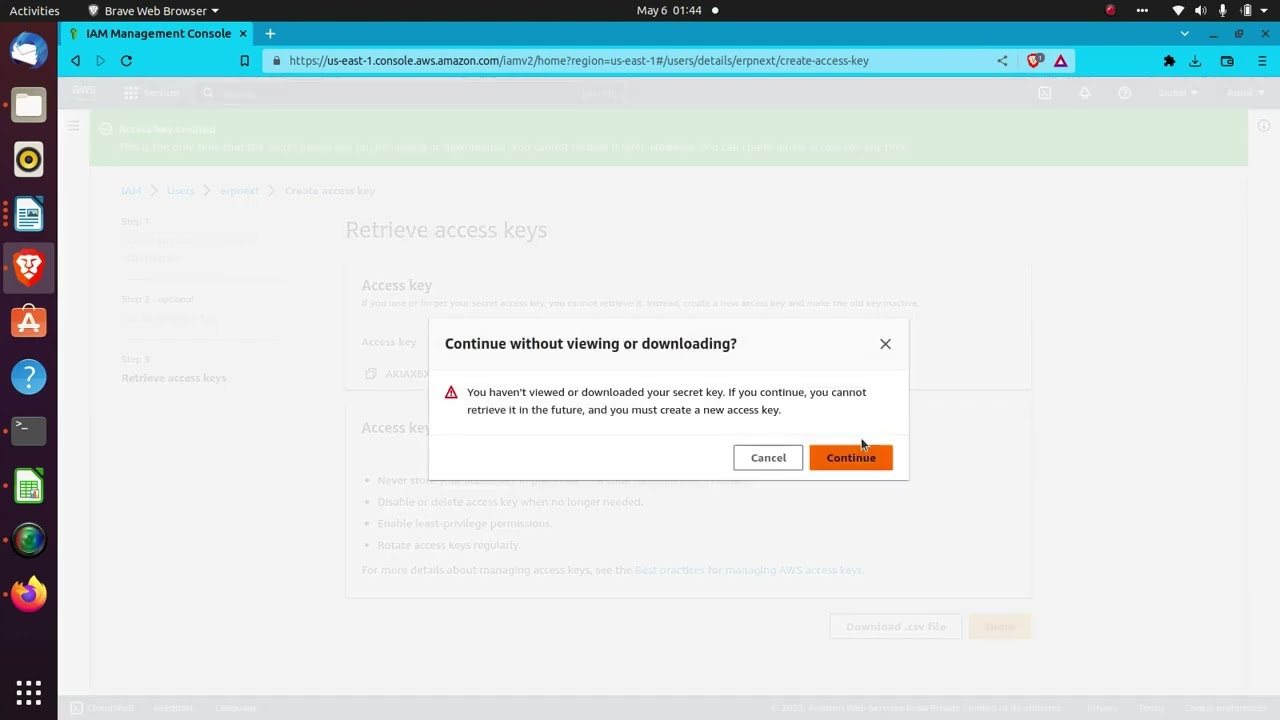Launch Thunderbird from the dock
The height and width of the screenshot is (720, 1280).
point(29,51)
